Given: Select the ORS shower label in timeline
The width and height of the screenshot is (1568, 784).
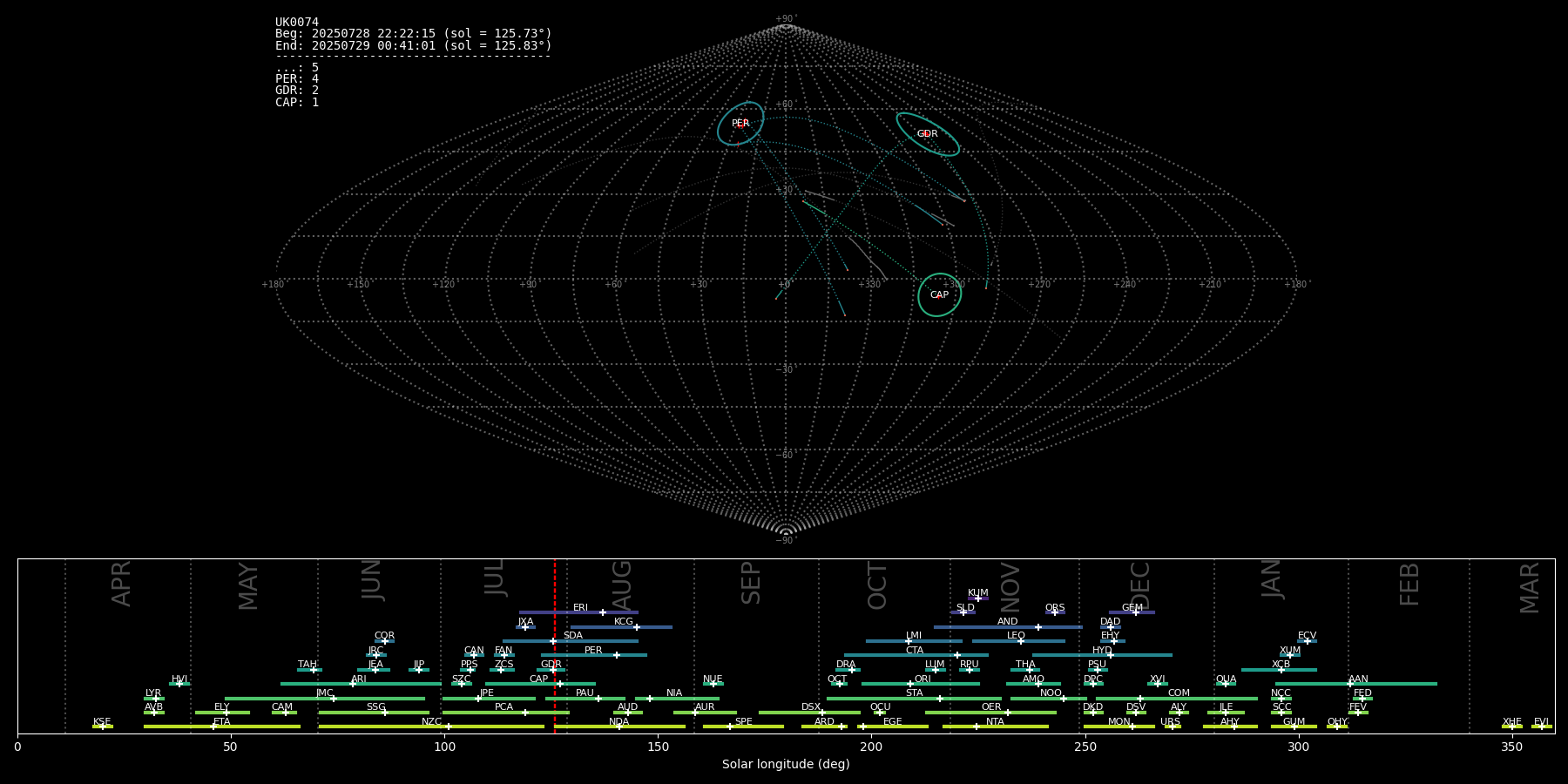Looking at the screenshot, I should point(1055,608).
